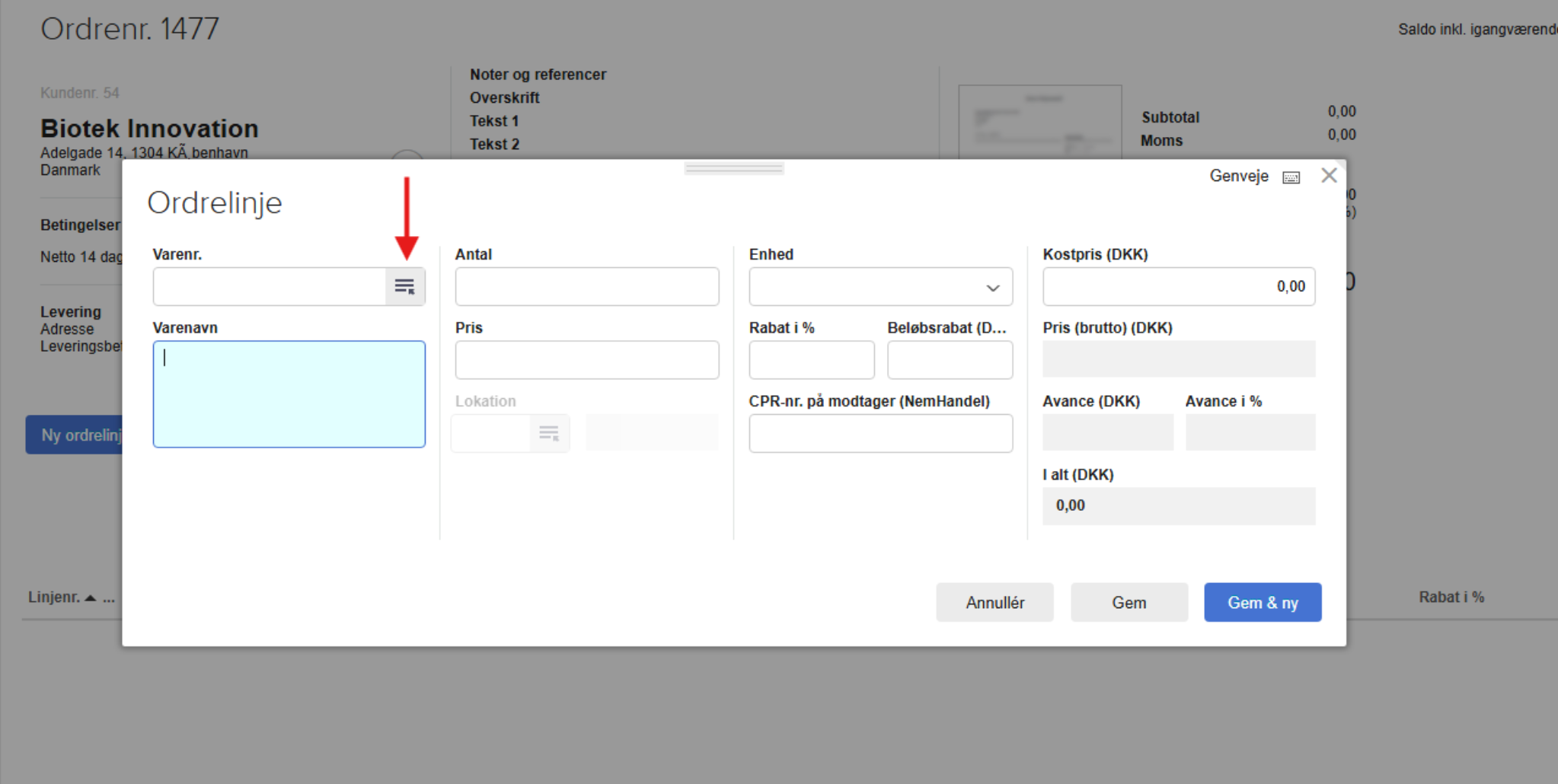Open the Genveje shortcuts link
This screenshot has height=784, width=1558.
pos(1238,177)
